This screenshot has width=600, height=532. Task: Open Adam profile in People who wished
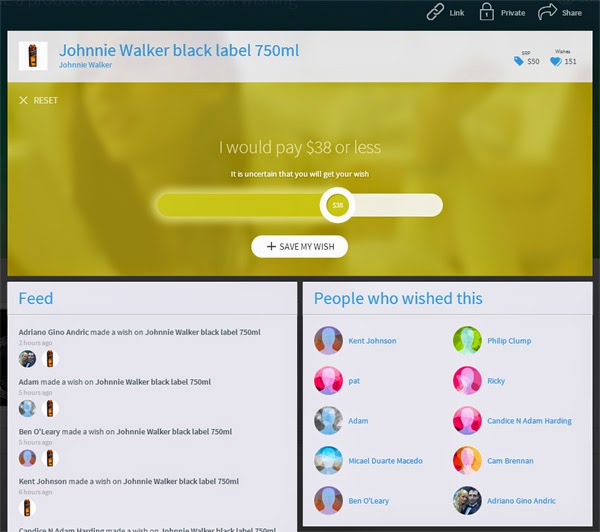click(358, 421)
